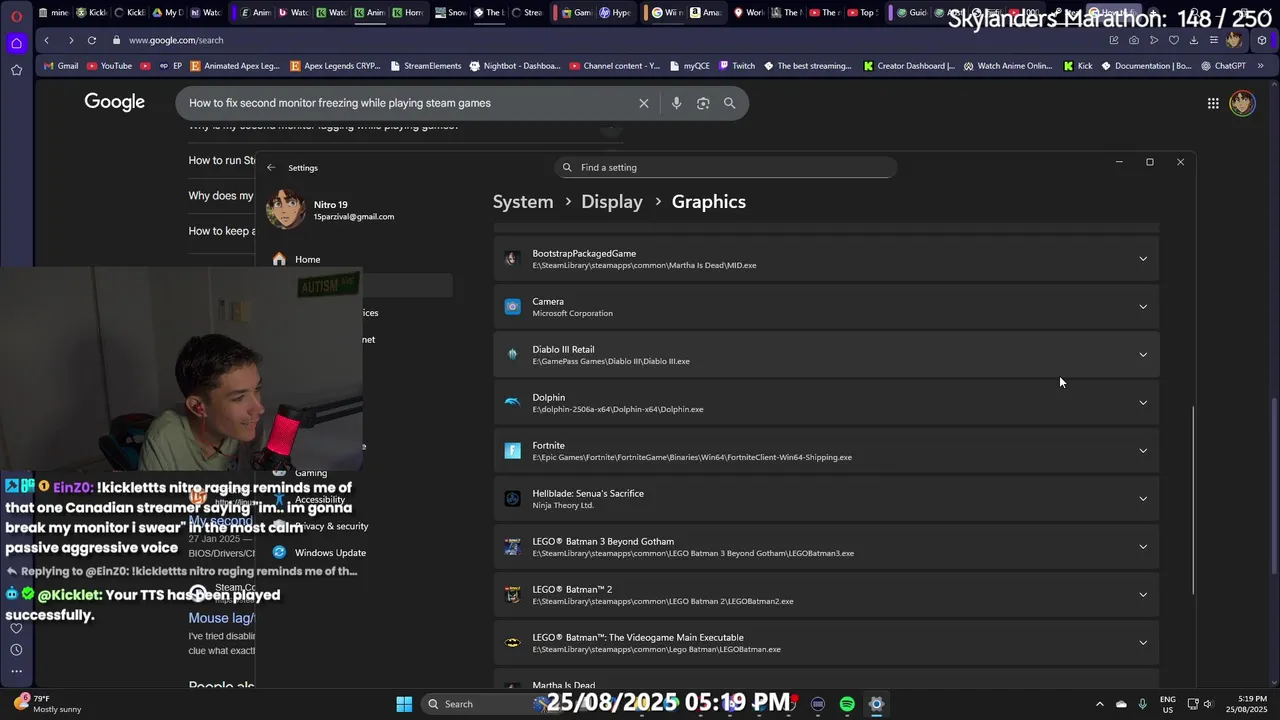Screen dimensions: 1280x720
Task: Expand LEGO Batman Videogame Main Executable options
Action: [1143, 643]
